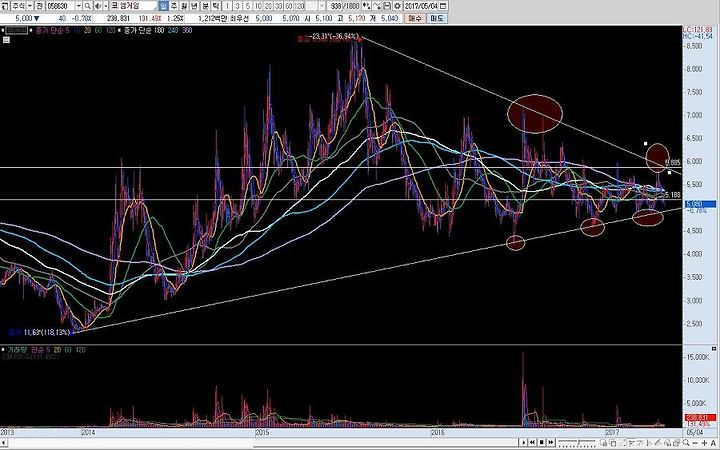Switch chart to minute '분' period

click(205, 6)
